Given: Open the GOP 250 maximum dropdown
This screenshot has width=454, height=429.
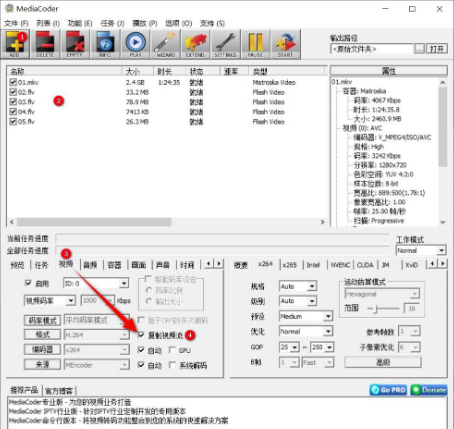Looking at the screenshot, I should [322, 347].
